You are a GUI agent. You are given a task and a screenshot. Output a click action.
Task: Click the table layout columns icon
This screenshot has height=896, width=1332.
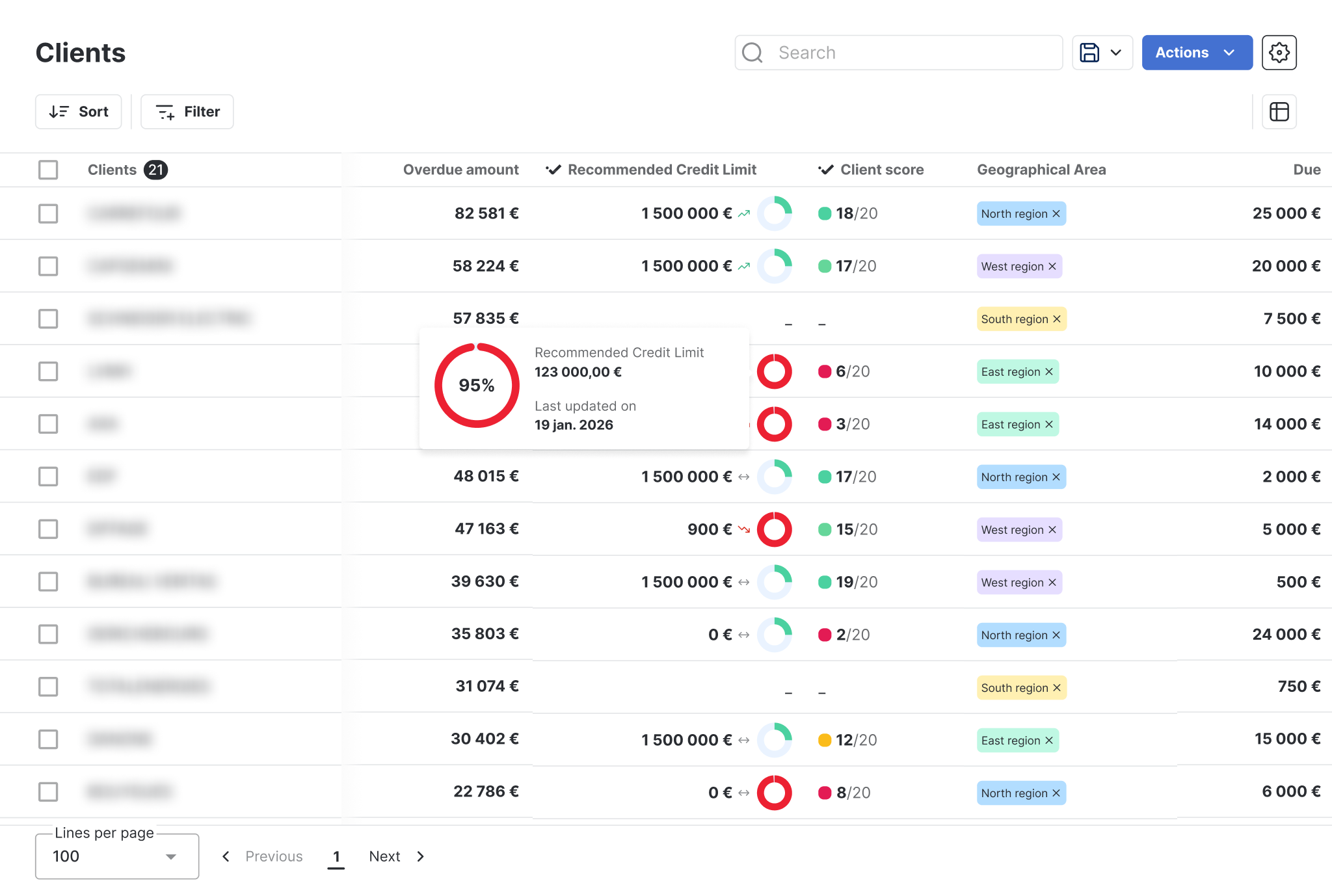pyautogui.click(x=1279, y=112)
